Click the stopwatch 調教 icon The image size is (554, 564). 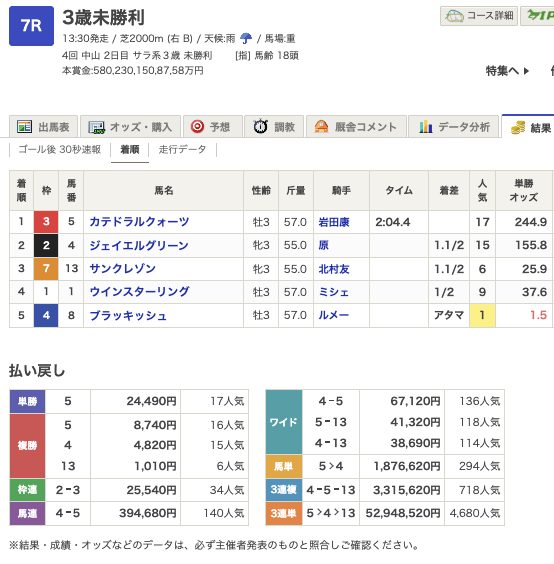coord(260,127)
